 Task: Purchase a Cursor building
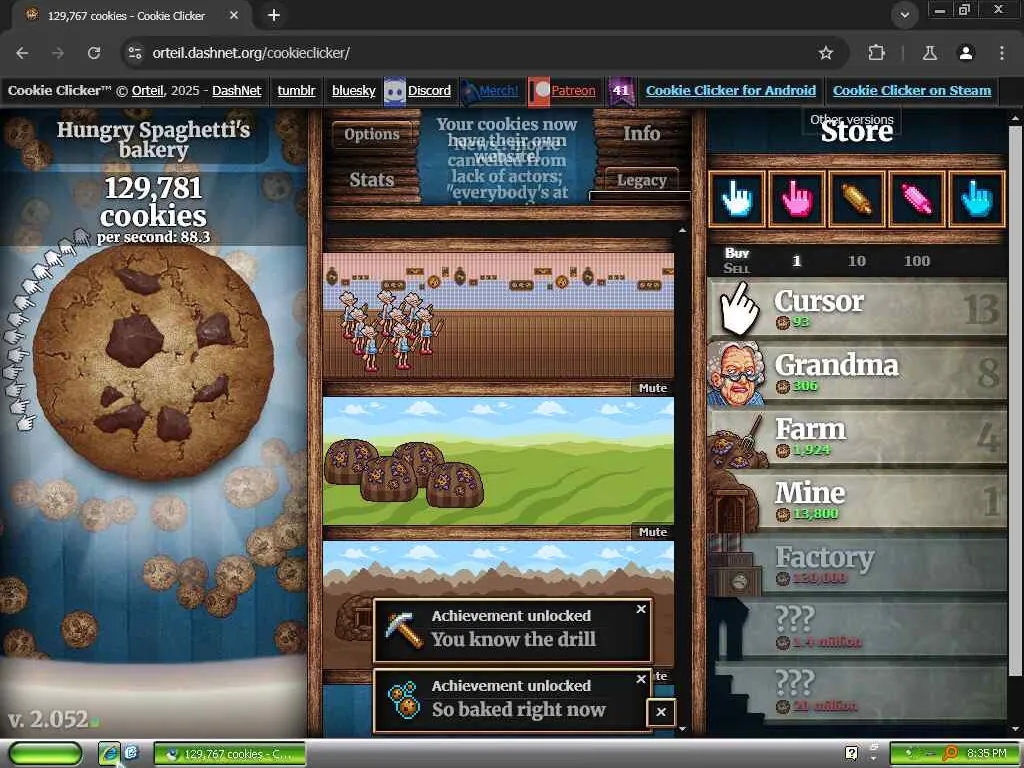(857, 308)
